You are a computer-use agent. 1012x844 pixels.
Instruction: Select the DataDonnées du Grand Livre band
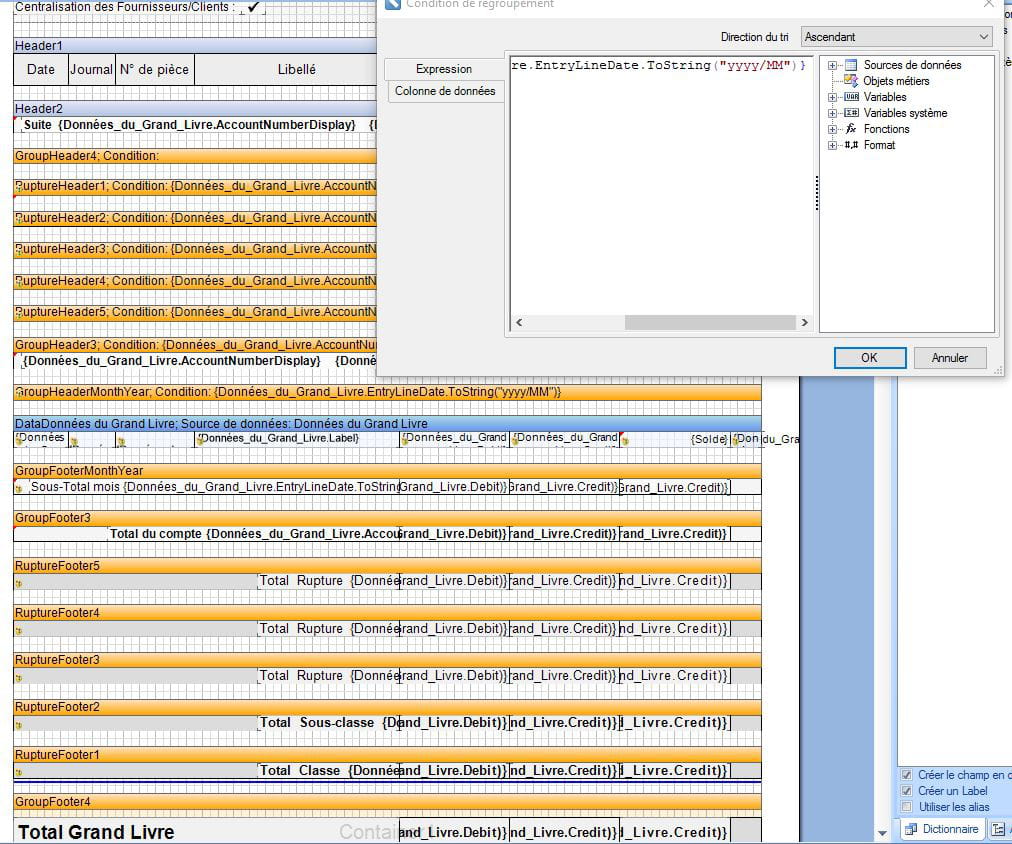click(387, 423)
